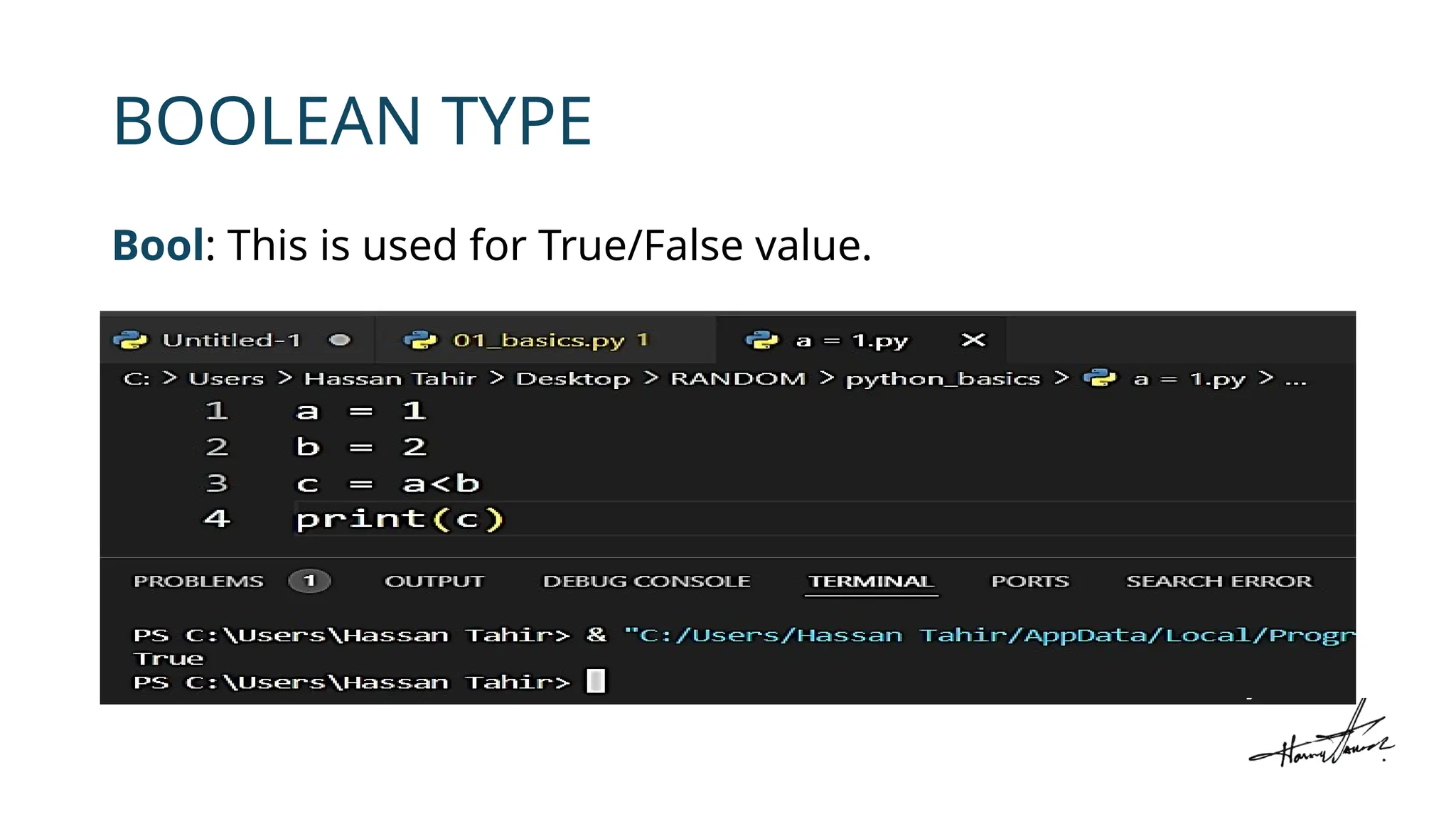Viewport: 1456px width, 819px height.
Task: Expand the python_basics breadcrumb folder
Action: click(942, 379)
